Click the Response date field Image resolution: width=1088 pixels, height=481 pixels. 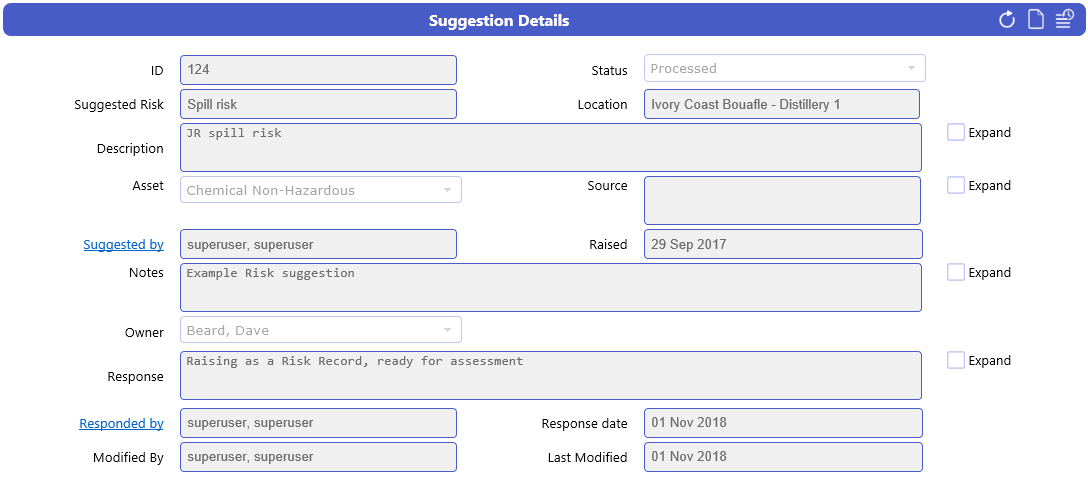[783, 423]
